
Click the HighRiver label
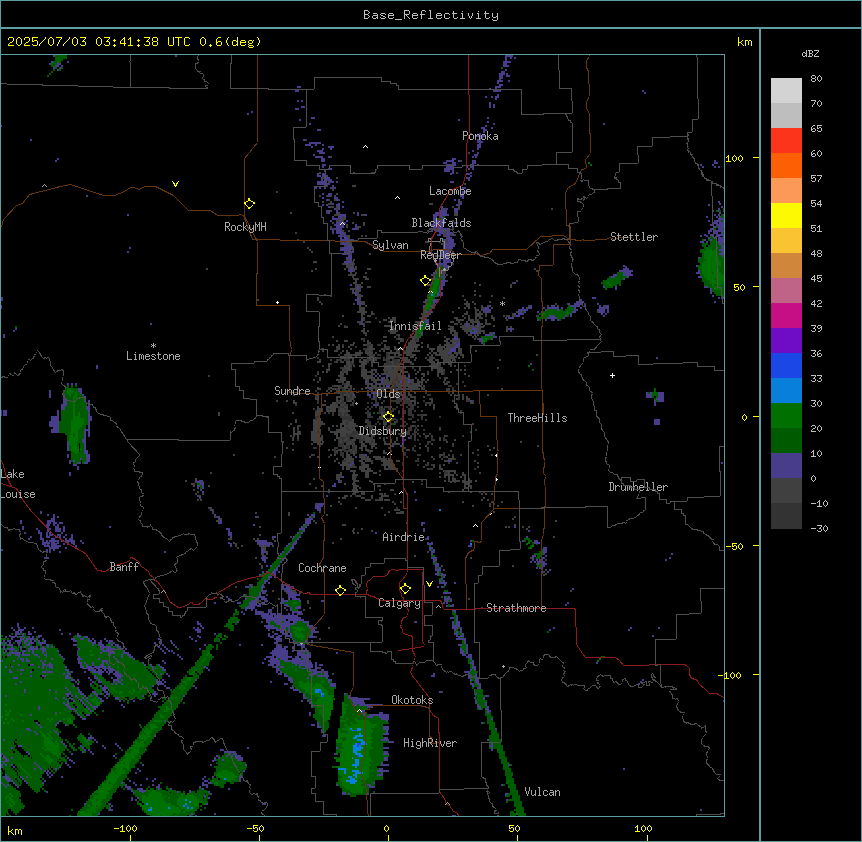(x=430, y=743)
